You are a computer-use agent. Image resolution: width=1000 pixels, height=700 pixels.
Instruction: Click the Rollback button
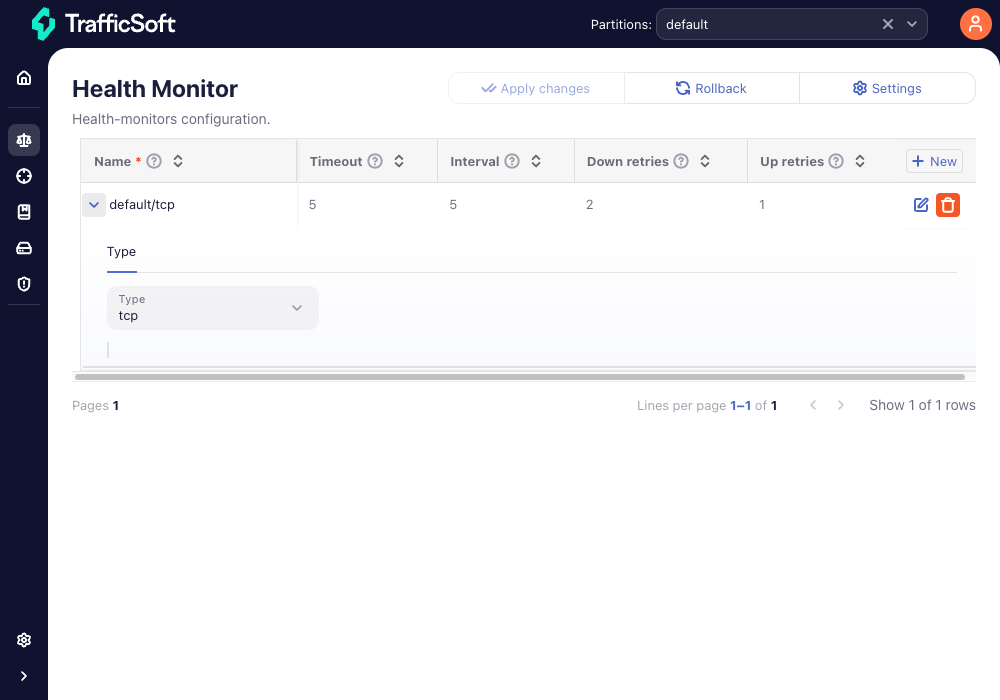coord(711,88)
